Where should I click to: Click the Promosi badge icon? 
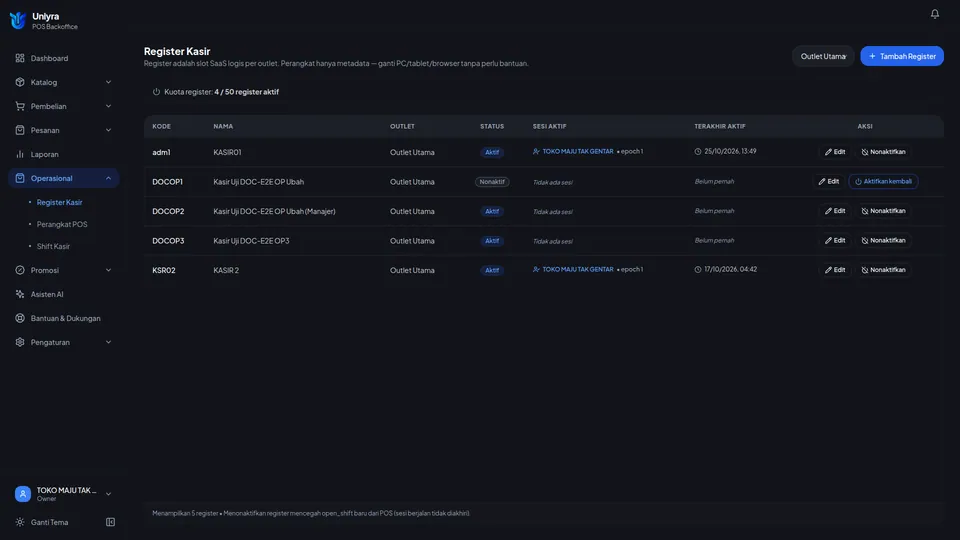20,270
